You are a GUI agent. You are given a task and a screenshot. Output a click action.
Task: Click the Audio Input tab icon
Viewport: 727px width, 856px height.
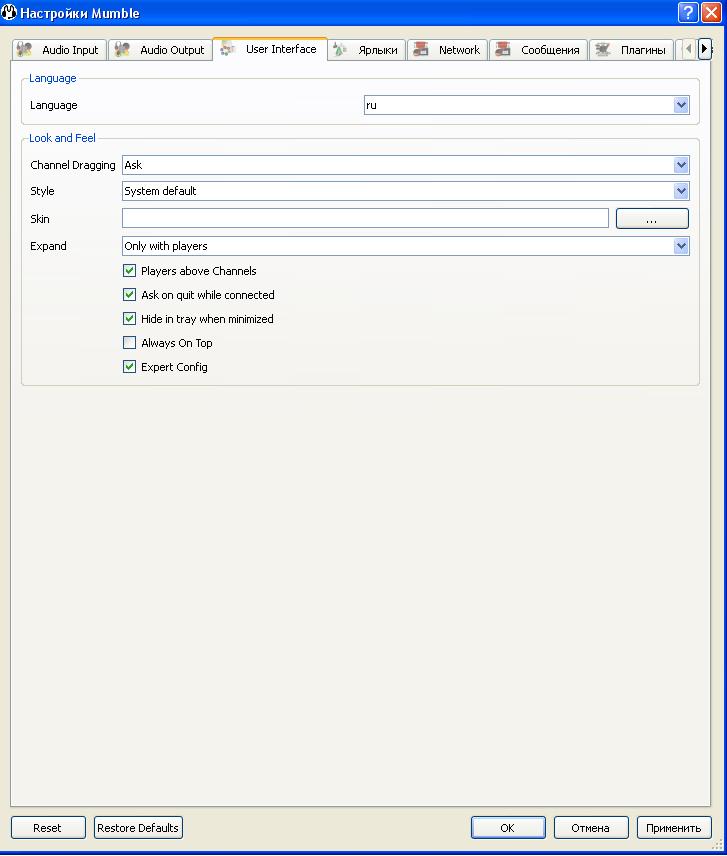tap(25, 50)
